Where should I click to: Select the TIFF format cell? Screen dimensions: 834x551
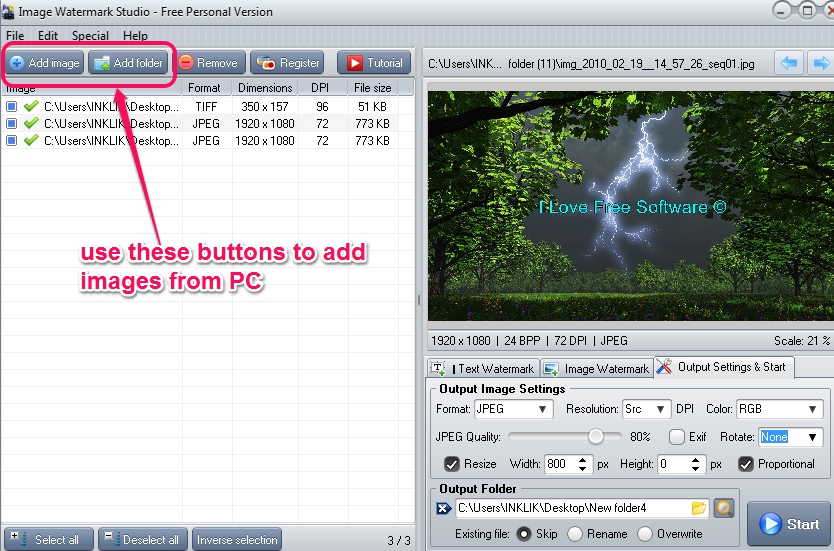(x=206, y=106)
